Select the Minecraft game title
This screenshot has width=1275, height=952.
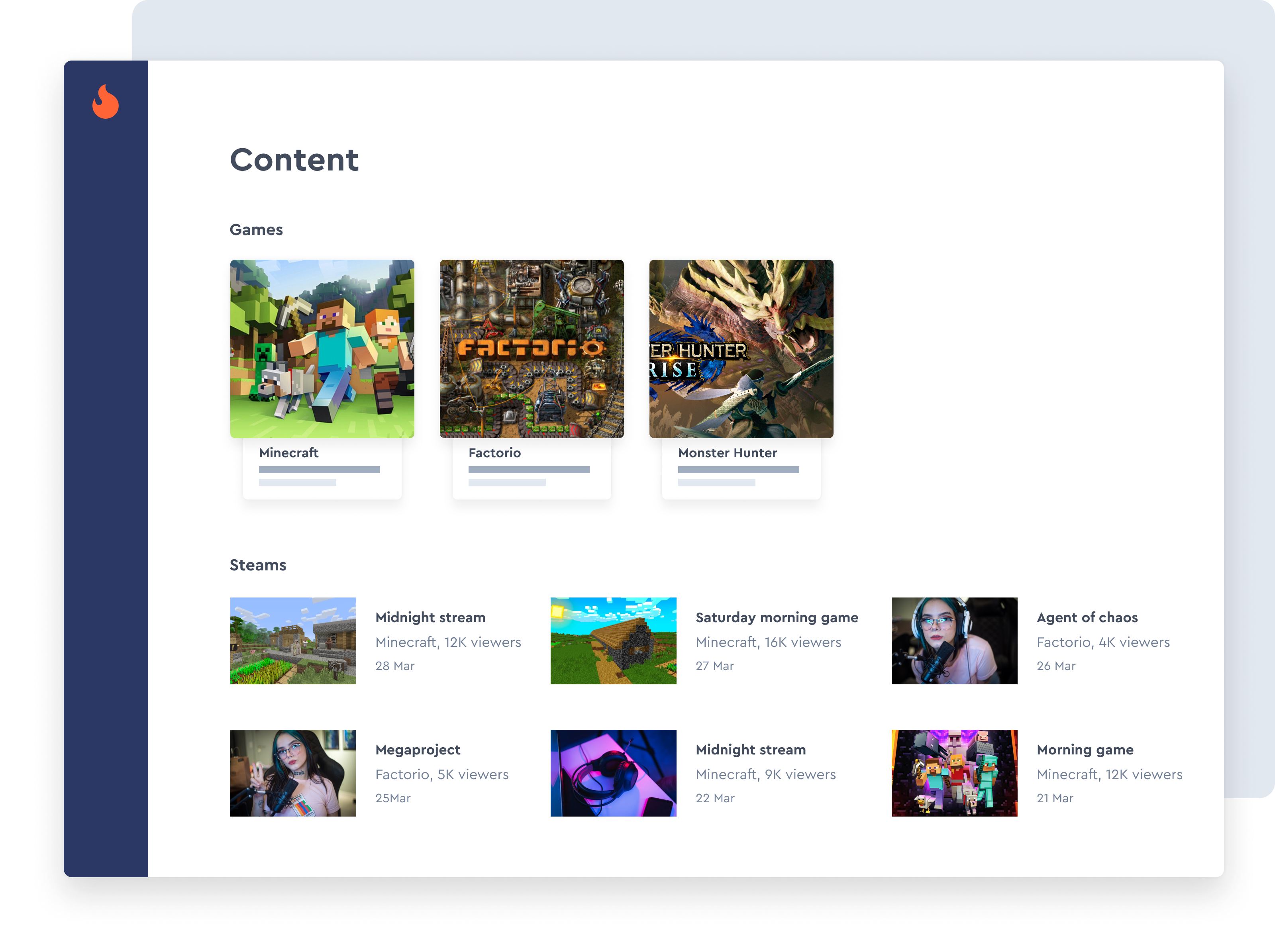[289, 453]
